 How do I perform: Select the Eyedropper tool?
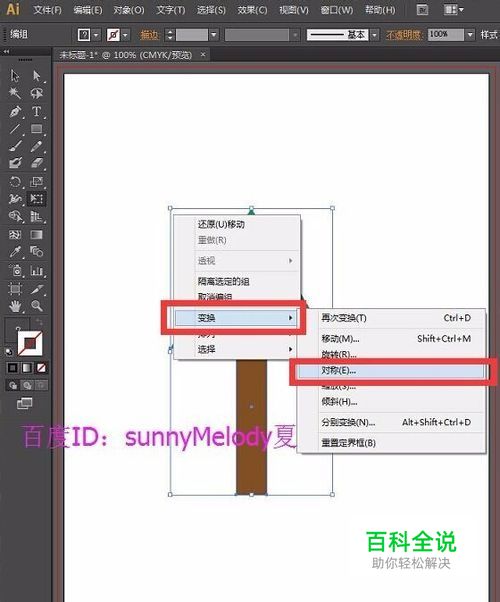coord(15,252)
